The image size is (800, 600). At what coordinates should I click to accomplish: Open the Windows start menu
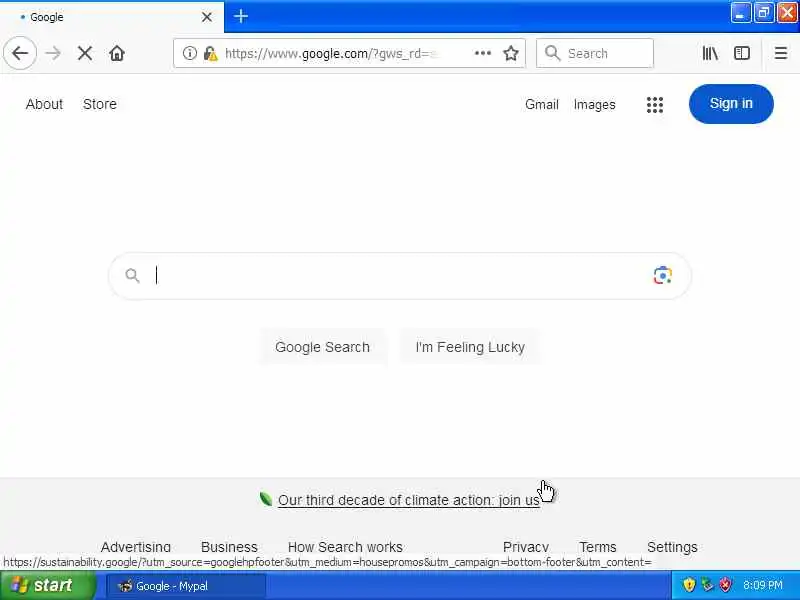tap(47, 585)
